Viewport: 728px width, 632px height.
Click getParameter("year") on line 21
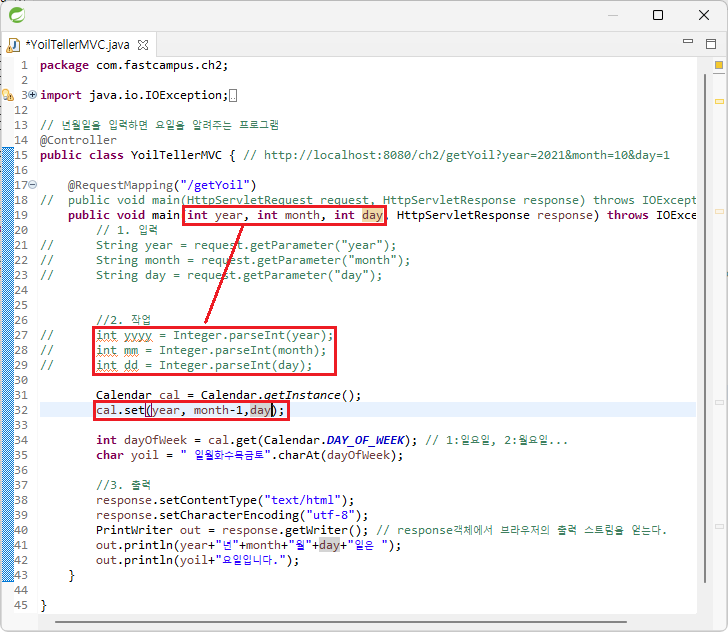[x=318, y=245]
